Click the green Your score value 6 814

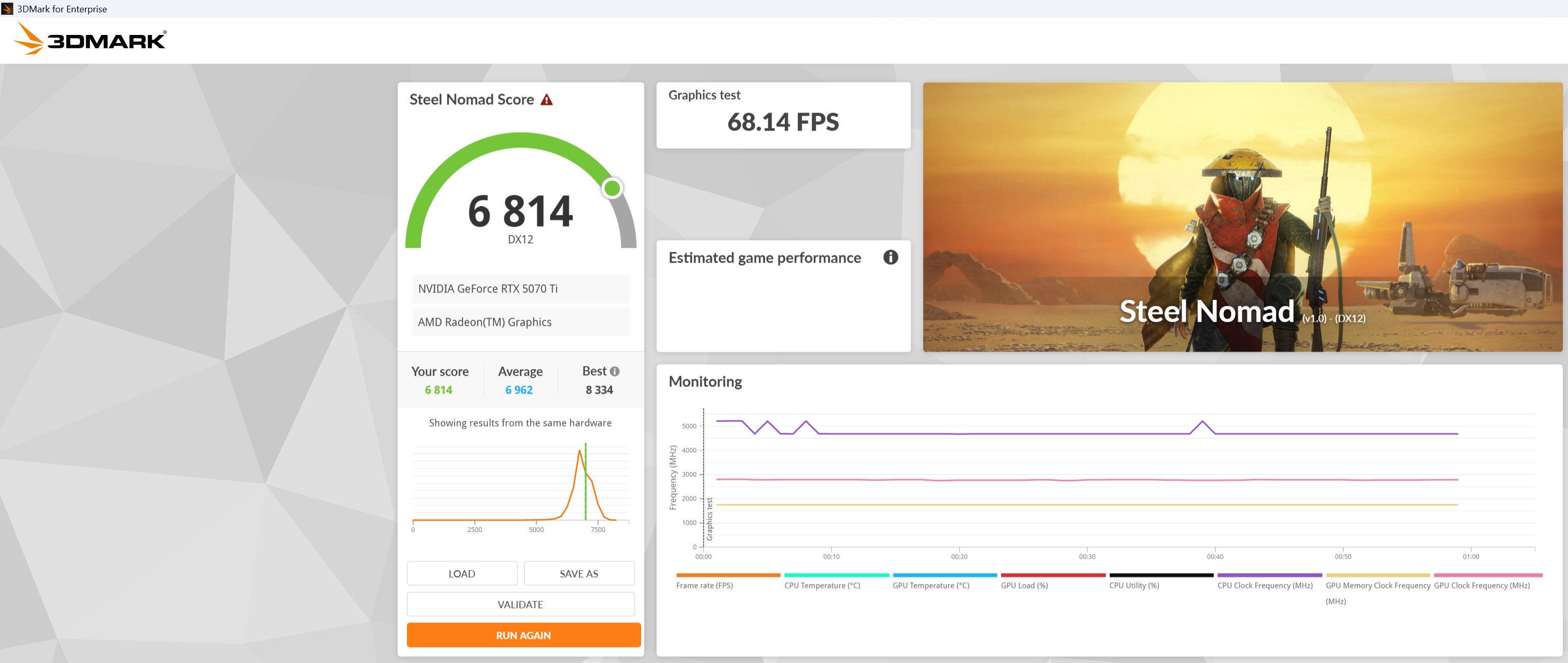pos(439,390)
